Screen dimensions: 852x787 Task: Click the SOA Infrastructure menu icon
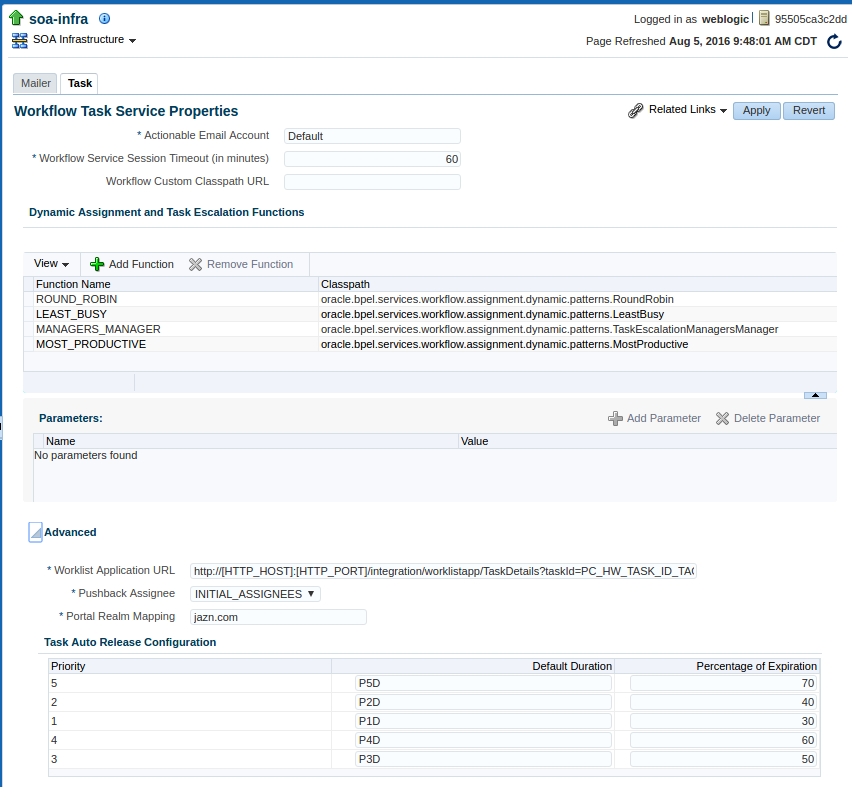pos(20,40)
